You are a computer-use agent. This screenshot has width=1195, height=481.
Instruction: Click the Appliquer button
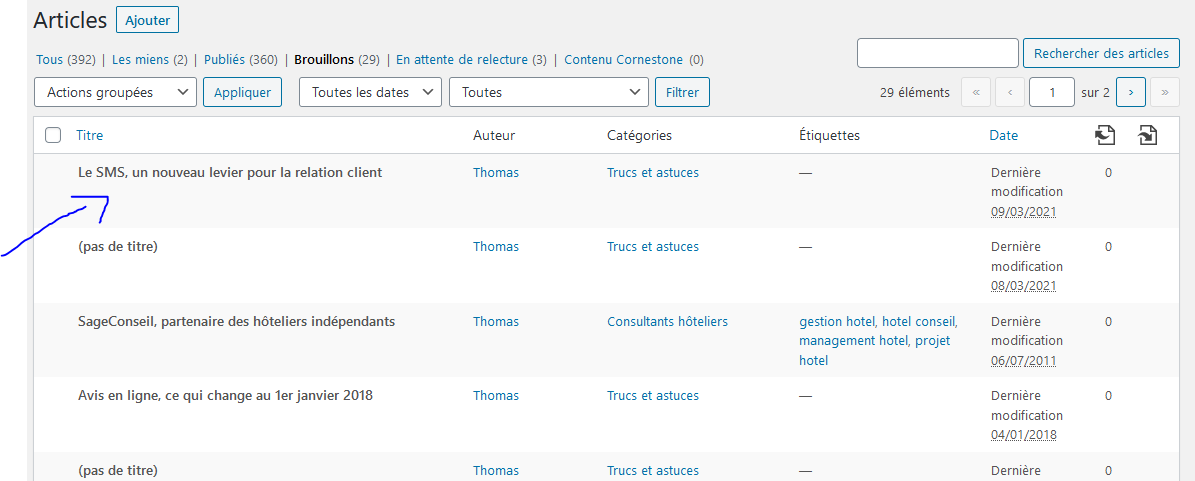[242, 92]
